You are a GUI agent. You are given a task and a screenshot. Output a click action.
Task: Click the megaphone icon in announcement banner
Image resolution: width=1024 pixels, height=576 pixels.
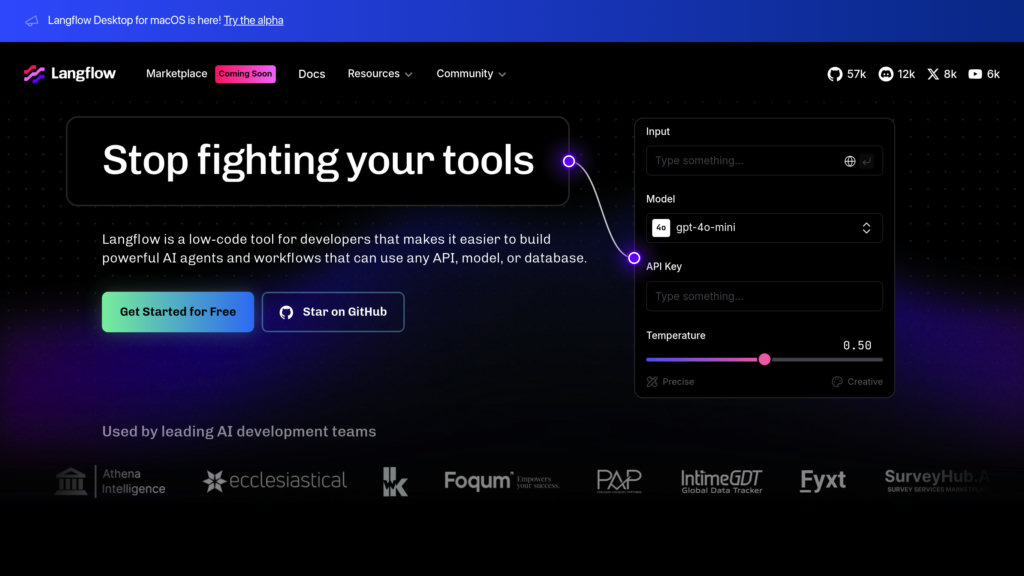32,20
